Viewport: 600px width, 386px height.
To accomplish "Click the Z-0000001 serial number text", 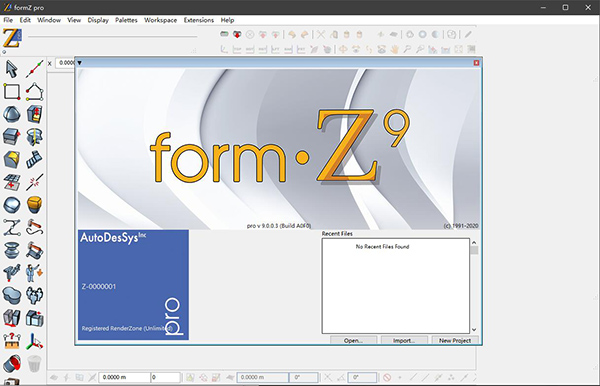I will pyautogui.click(x=99, y=287).
